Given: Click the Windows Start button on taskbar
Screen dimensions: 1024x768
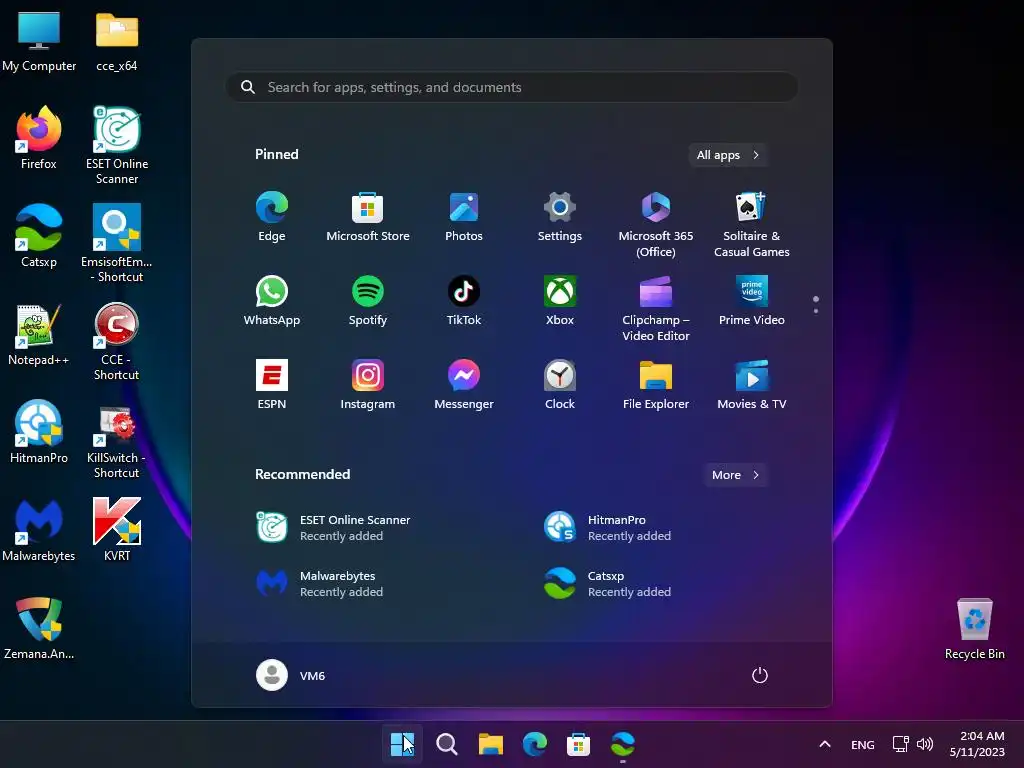Looking at the screenshot, I should coord(402,744).
